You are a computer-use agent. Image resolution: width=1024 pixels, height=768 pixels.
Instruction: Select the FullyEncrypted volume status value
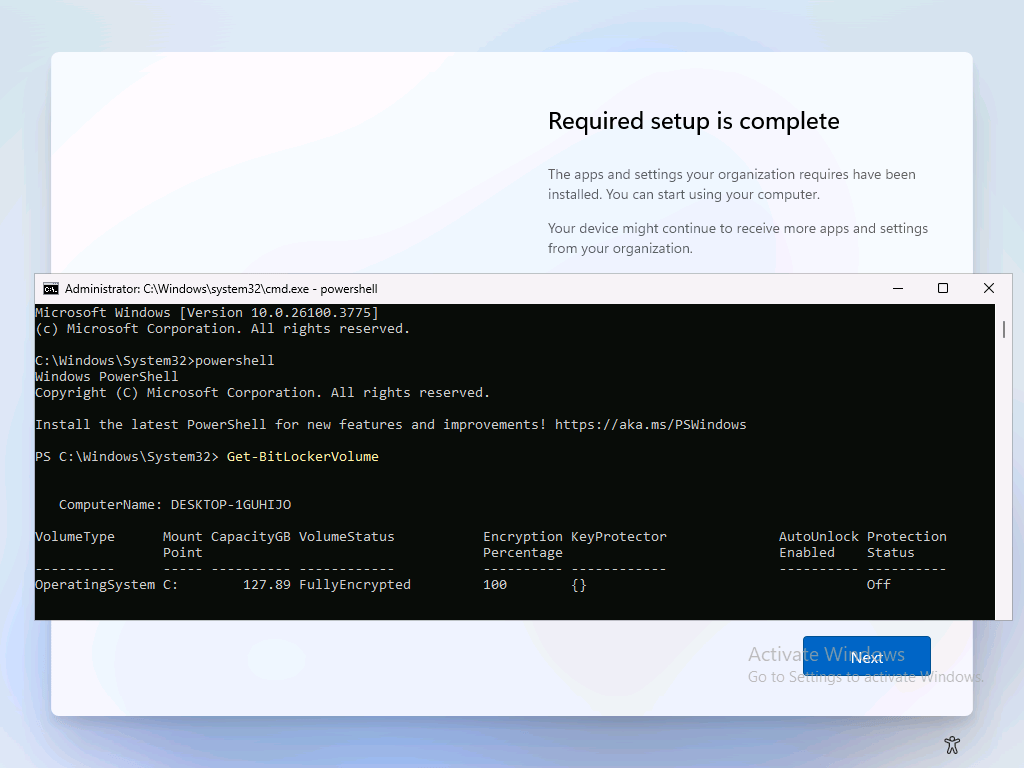tap(354, 585)
